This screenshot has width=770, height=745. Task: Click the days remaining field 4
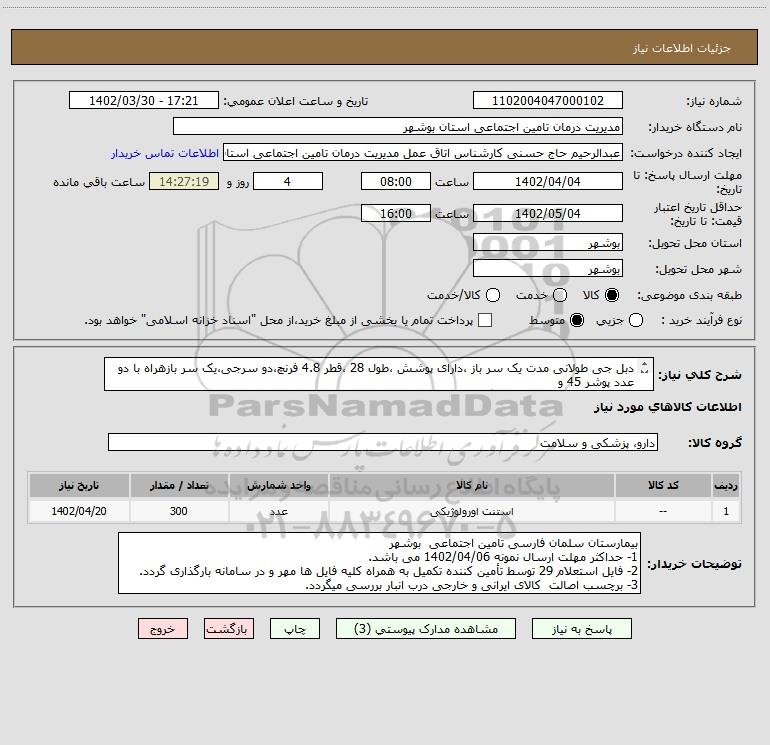pyautogui.click(x=288, y=181)
